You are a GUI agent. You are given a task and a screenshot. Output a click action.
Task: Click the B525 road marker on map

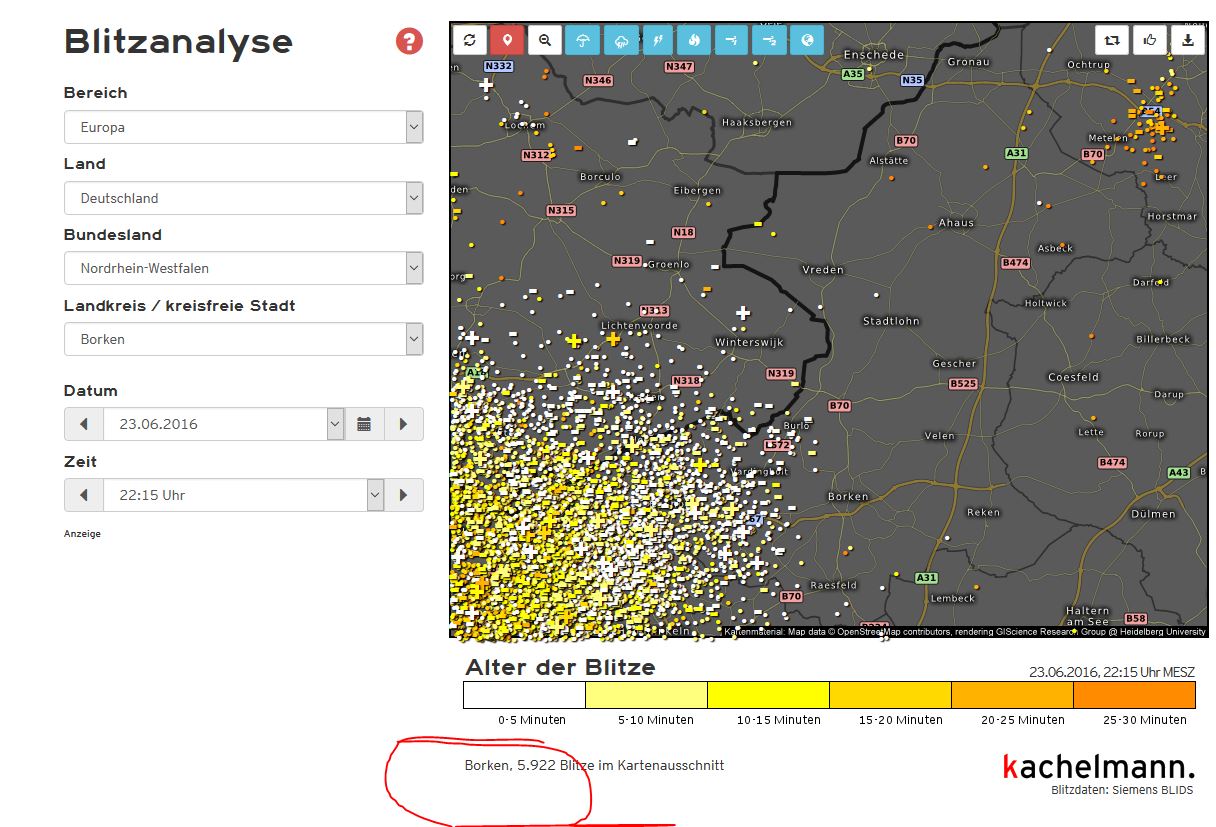(963, 384)
